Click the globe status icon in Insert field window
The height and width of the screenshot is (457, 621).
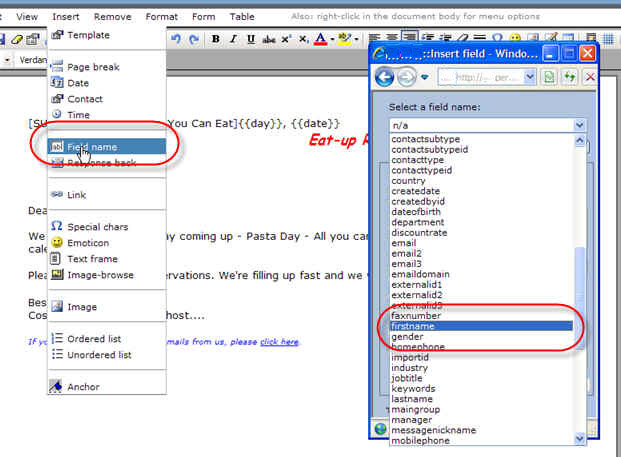[x=380, y=429]
